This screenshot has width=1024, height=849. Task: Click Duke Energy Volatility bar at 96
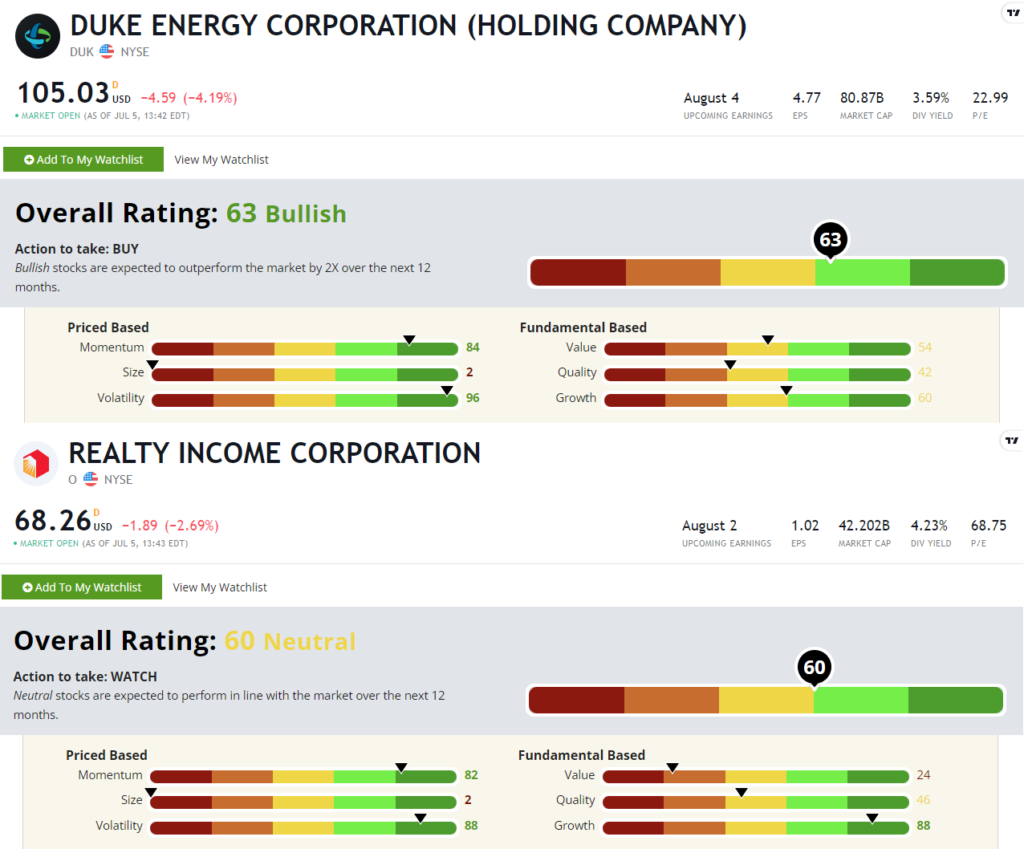(x=304, y=400)
